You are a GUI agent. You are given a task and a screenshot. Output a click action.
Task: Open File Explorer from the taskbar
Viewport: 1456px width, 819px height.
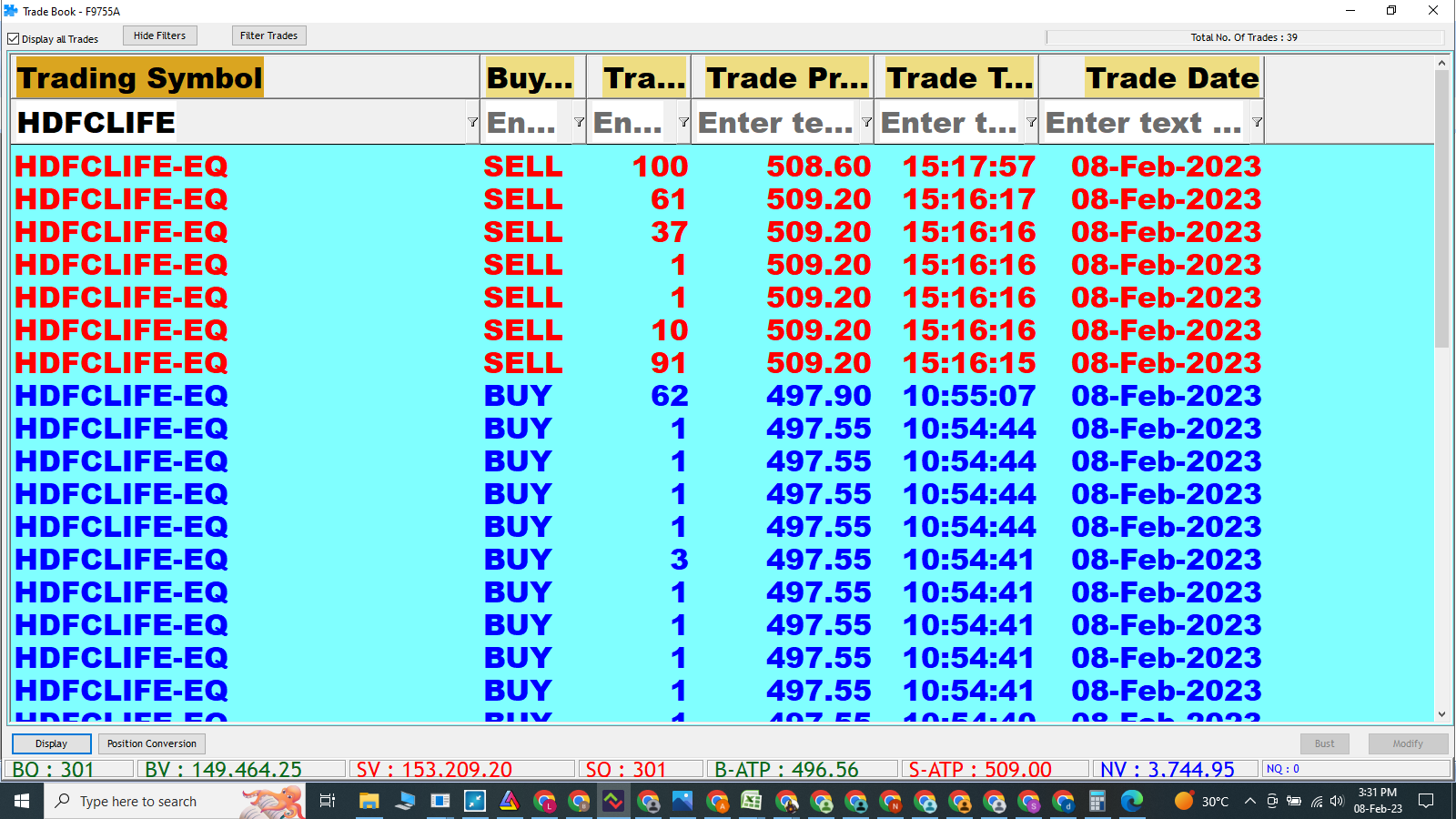click(x=369, y=801)
